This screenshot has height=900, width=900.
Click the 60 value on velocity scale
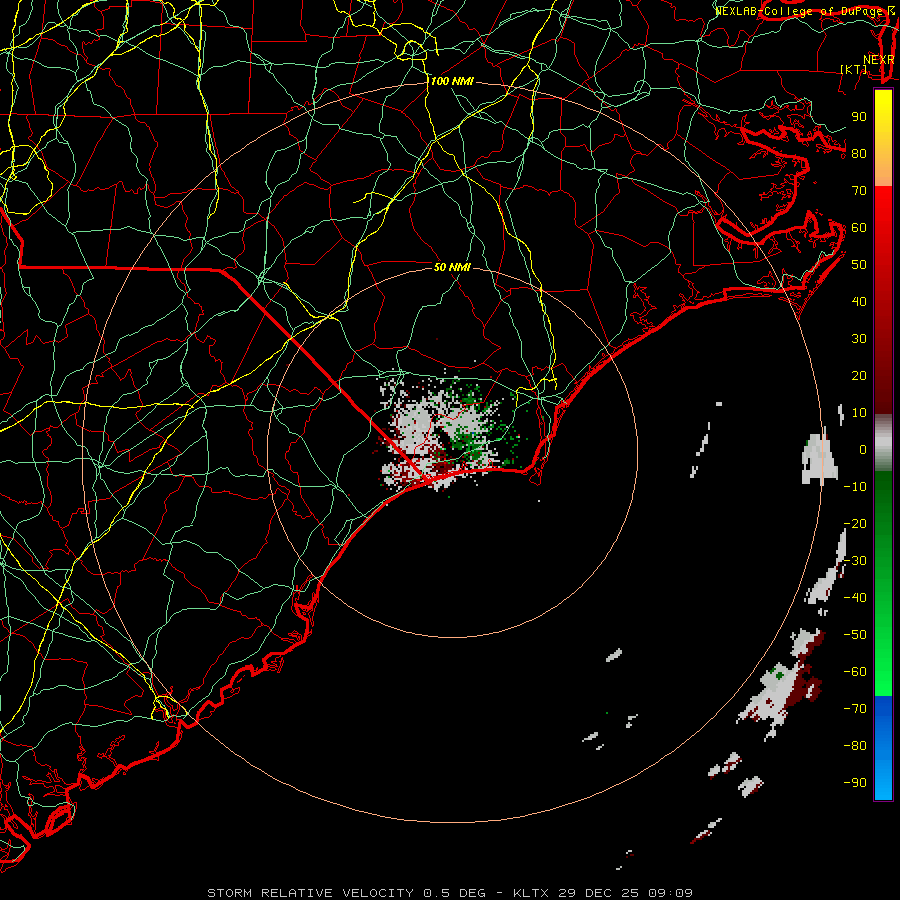pos(859,228)
